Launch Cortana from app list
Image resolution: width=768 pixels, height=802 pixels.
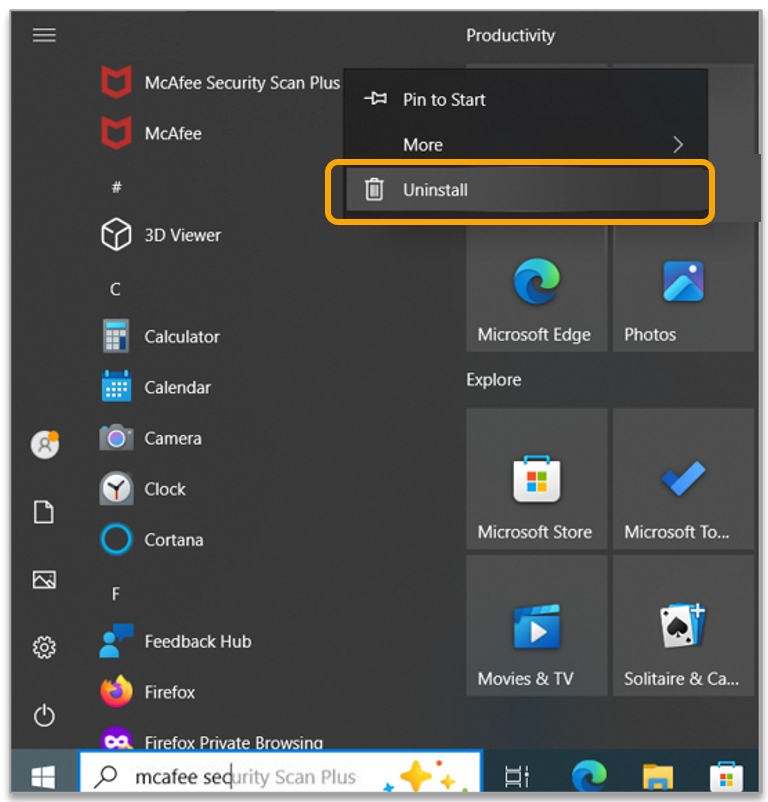pos(172,540)
